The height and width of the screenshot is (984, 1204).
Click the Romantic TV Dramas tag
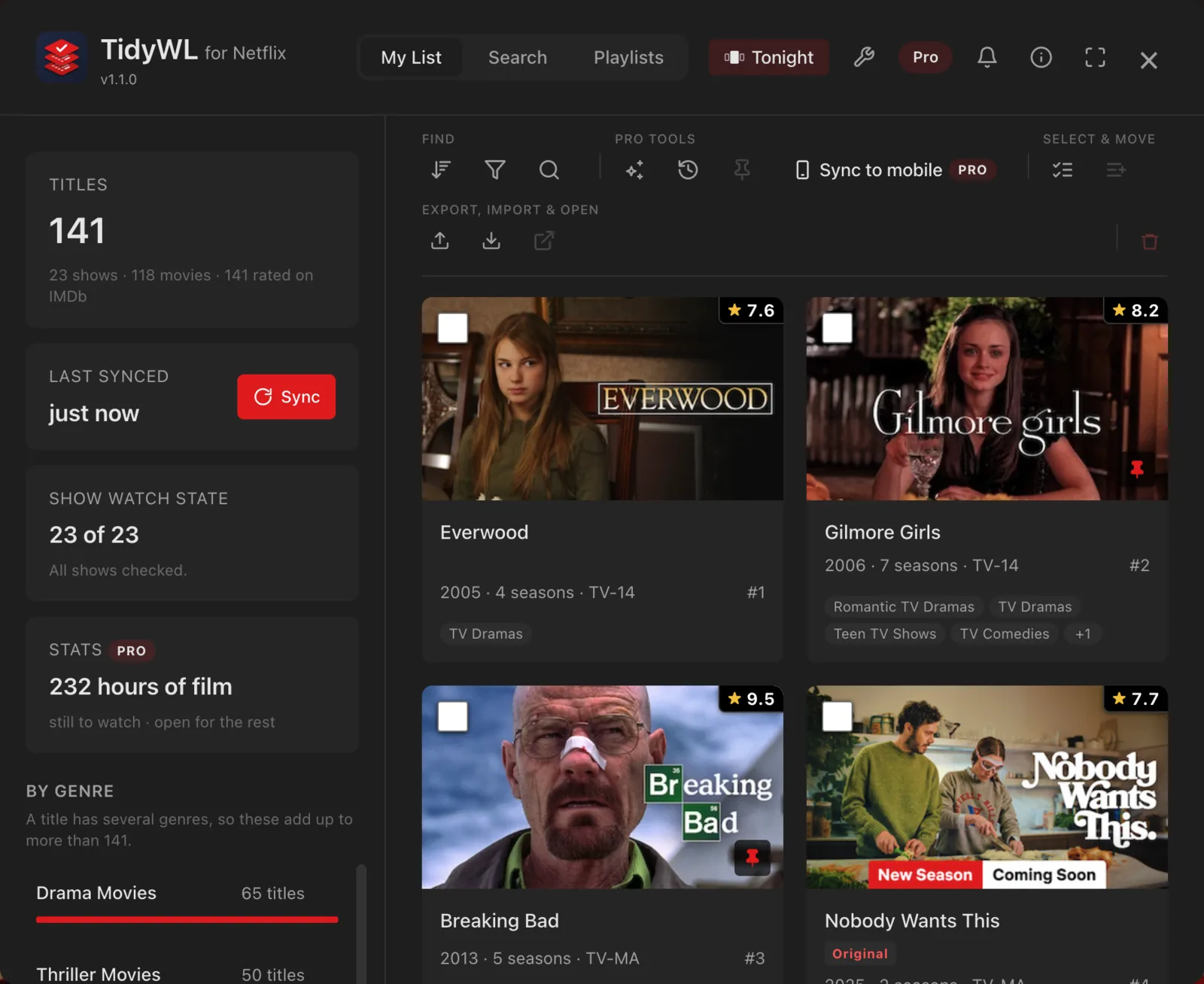point(904,607)
